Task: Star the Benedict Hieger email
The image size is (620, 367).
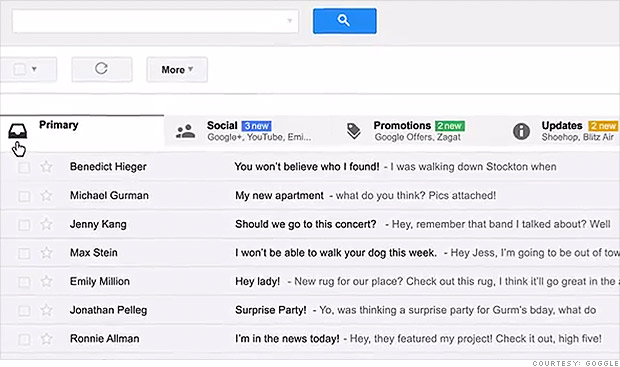Action: 47,167
